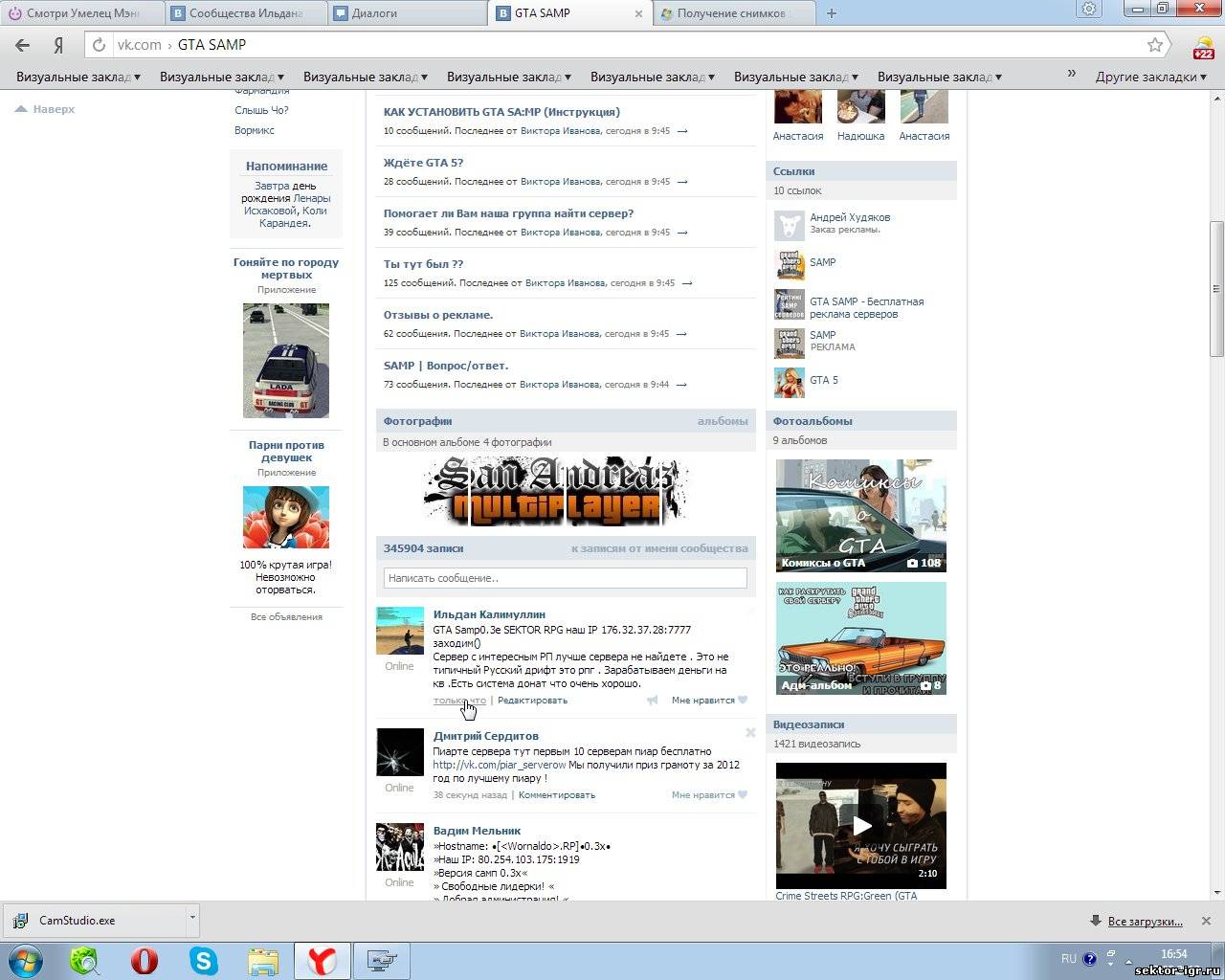1225x980 pixels.
Task: Switch to the 'Смотри Умелец Мэн' tab
Action: tap(81, 13)
